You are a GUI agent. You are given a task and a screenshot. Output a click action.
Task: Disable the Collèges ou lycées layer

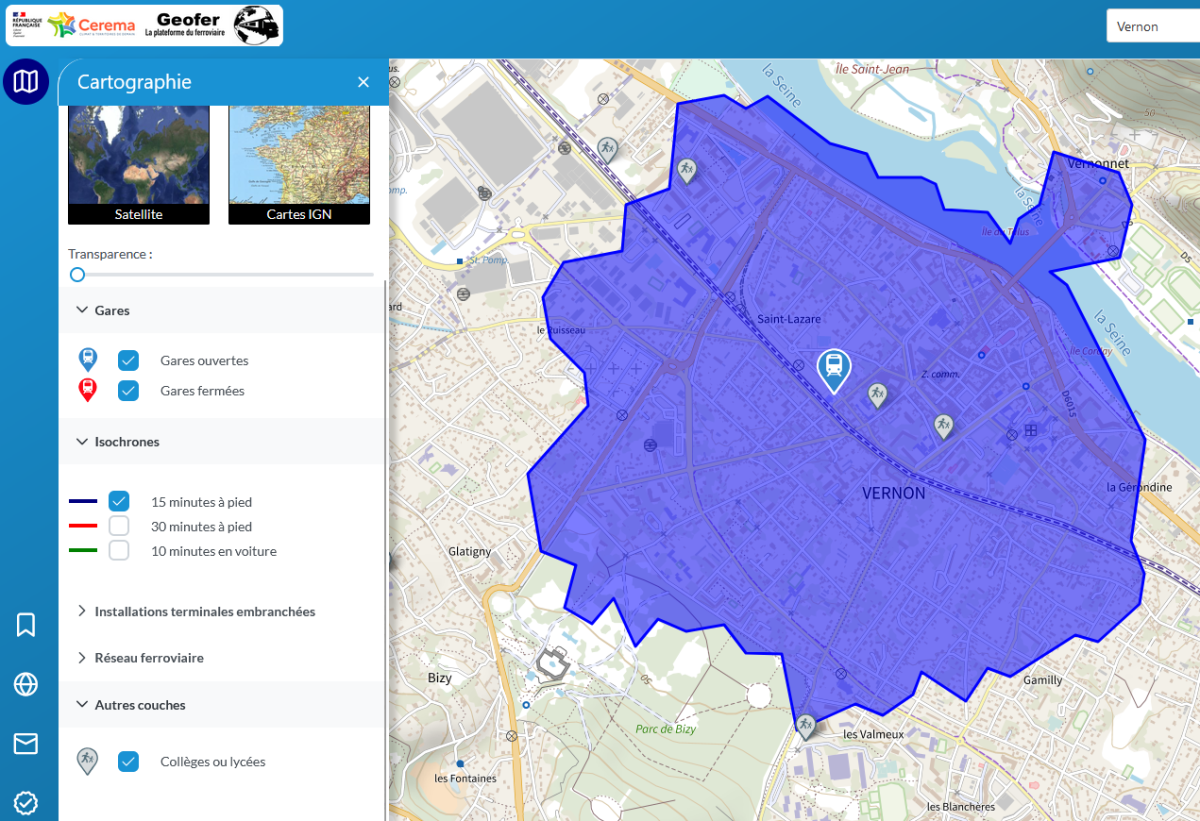pyautogui.click(x=128, y=762)
